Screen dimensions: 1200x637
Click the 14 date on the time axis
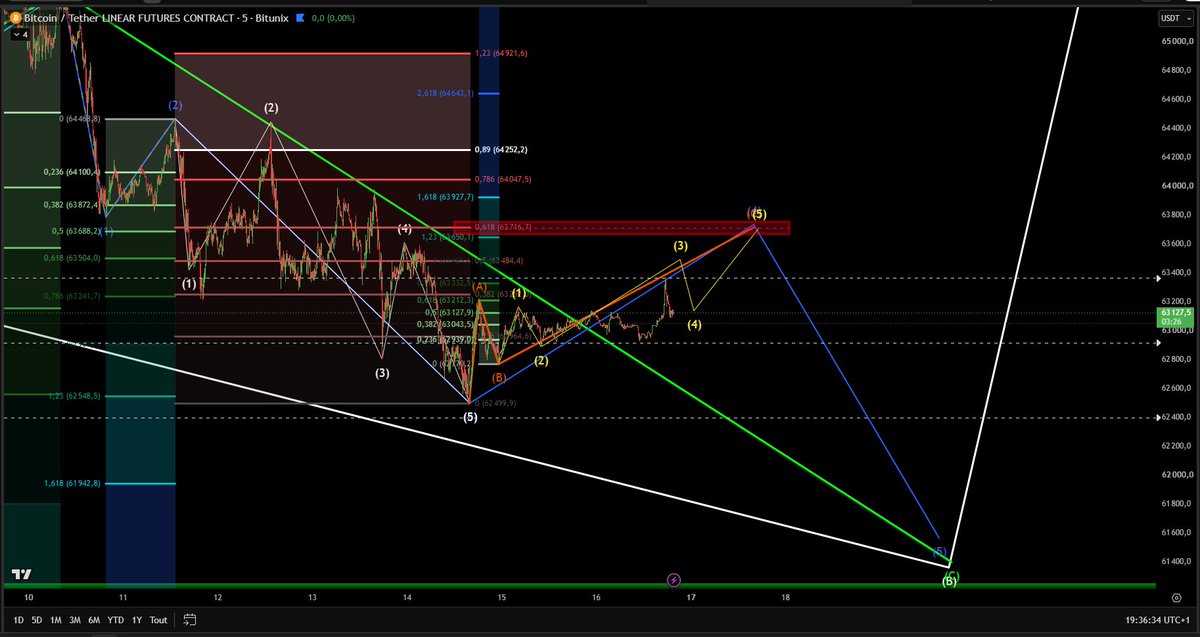pos(407,597)
